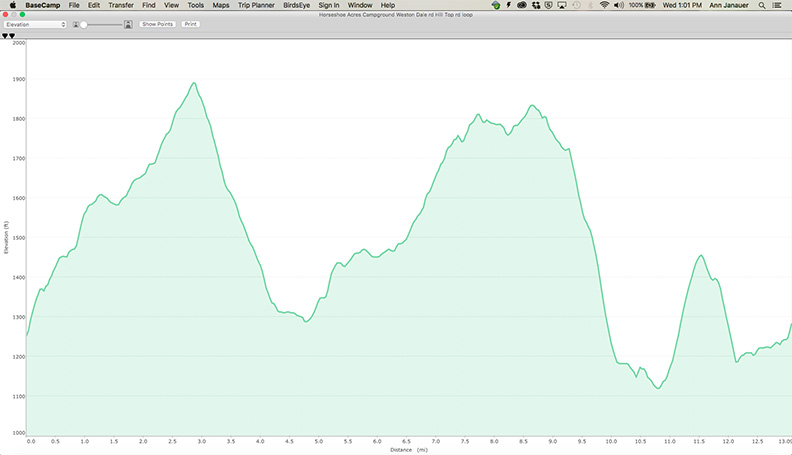The height and width of the screenshot is (455, 792).
Task: Click the elevation peak near 2.8 miles
Action: [193, 83]
